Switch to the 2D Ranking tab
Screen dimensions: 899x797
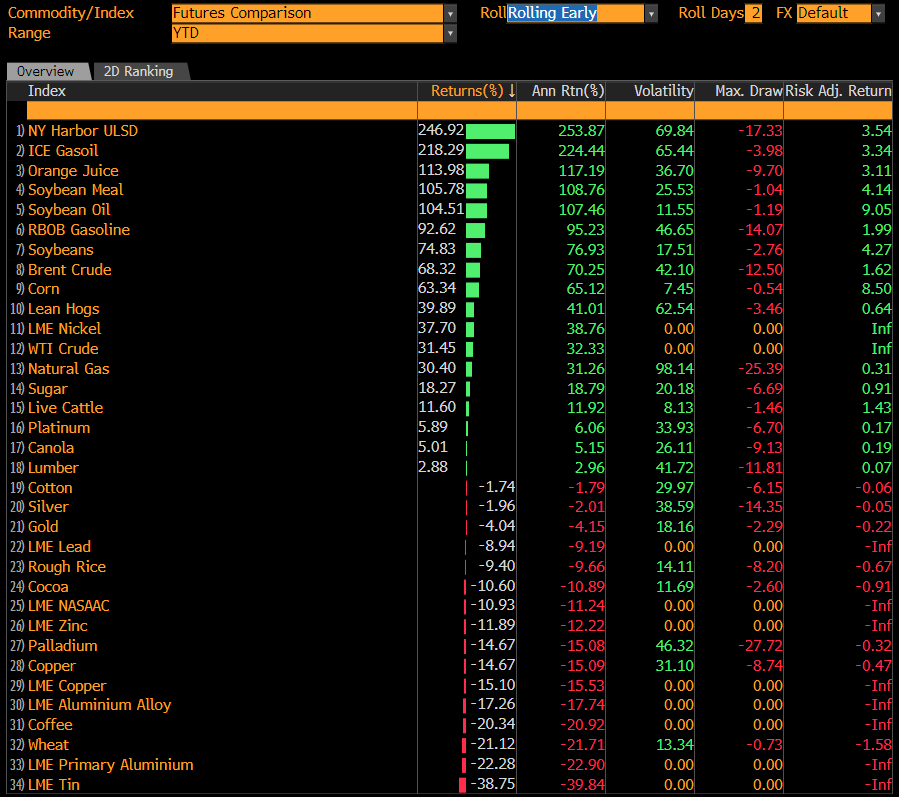coord(138,71)
